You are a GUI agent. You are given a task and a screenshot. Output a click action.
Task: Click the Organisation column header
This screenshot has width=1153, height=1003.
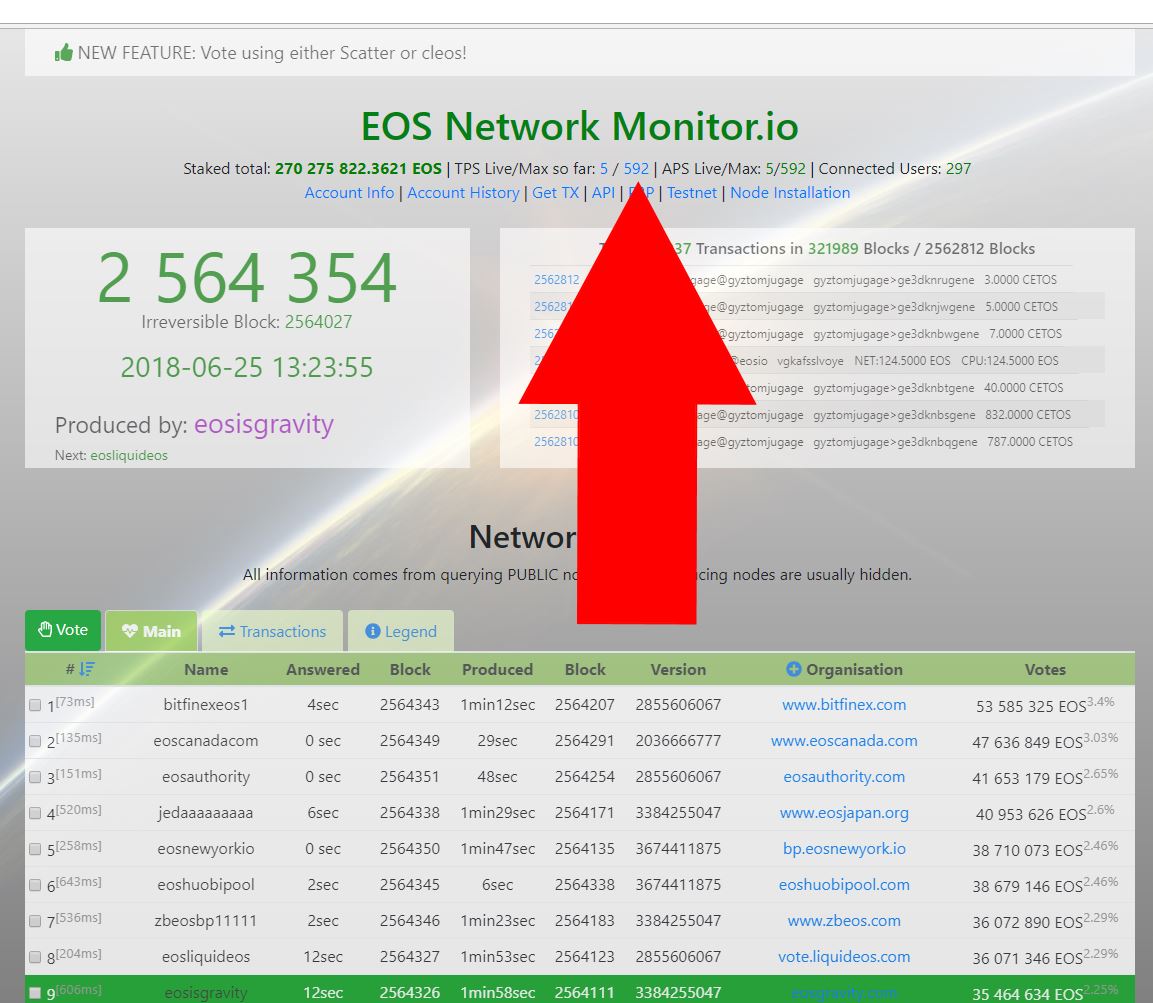pos(854,669)
